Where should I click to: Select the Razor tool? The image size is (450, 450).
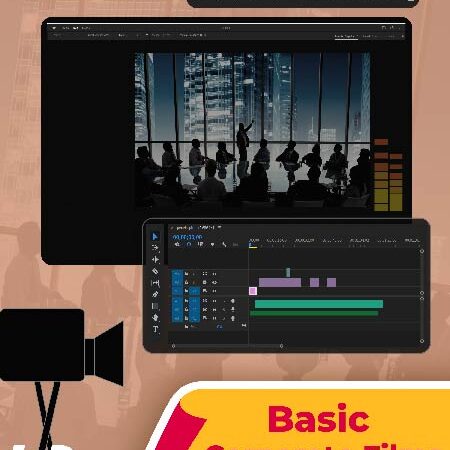(155, 271)
